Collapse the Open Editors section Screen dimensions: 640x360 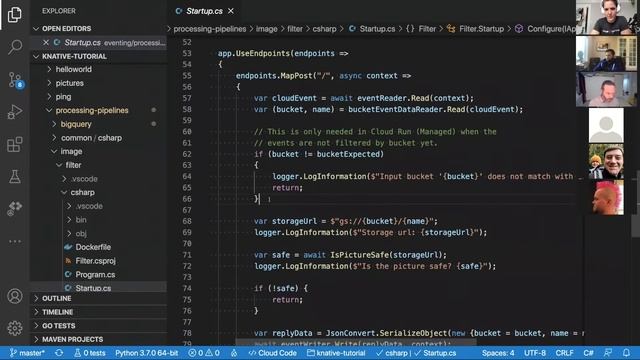(99, 29)
